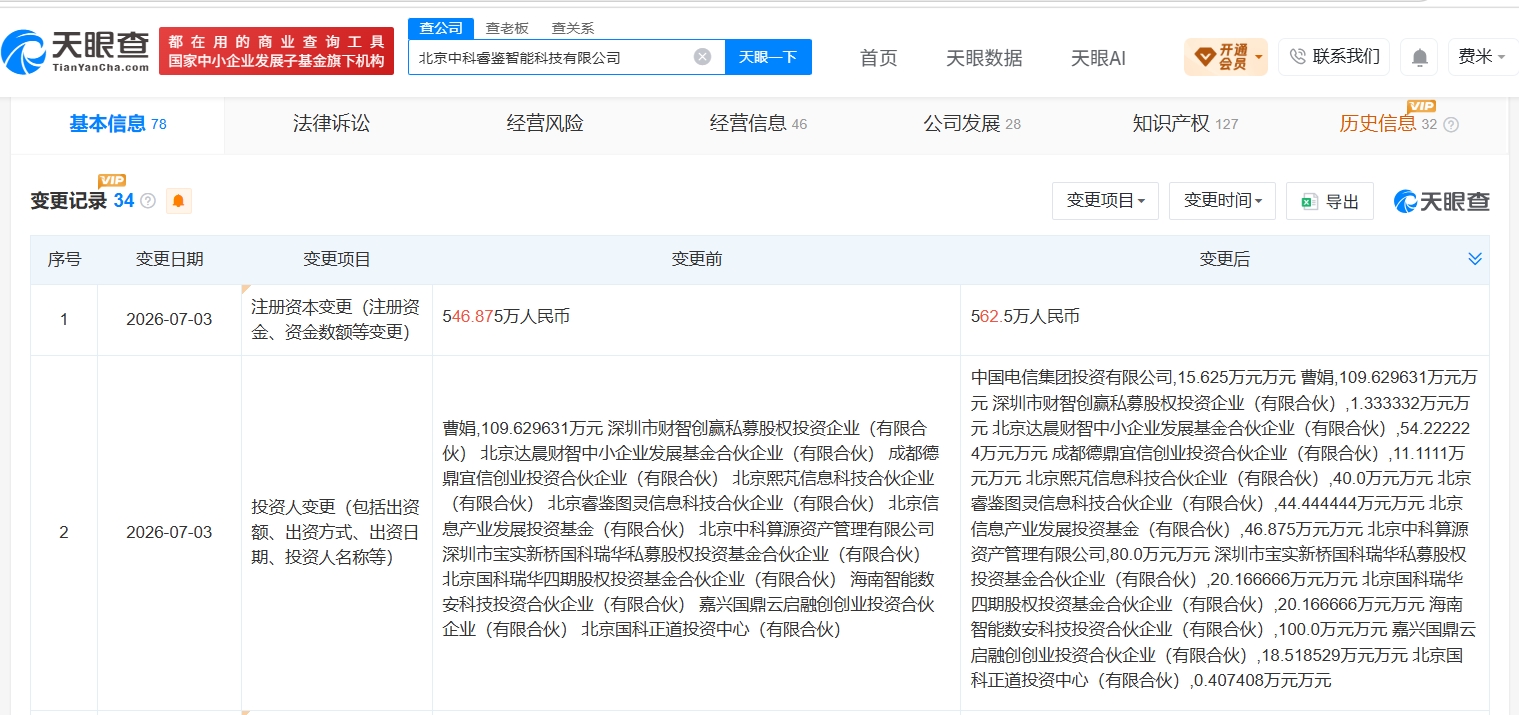
Task: Click the help icon next to 历史信息 32
Action: [x=1451, y=125]
